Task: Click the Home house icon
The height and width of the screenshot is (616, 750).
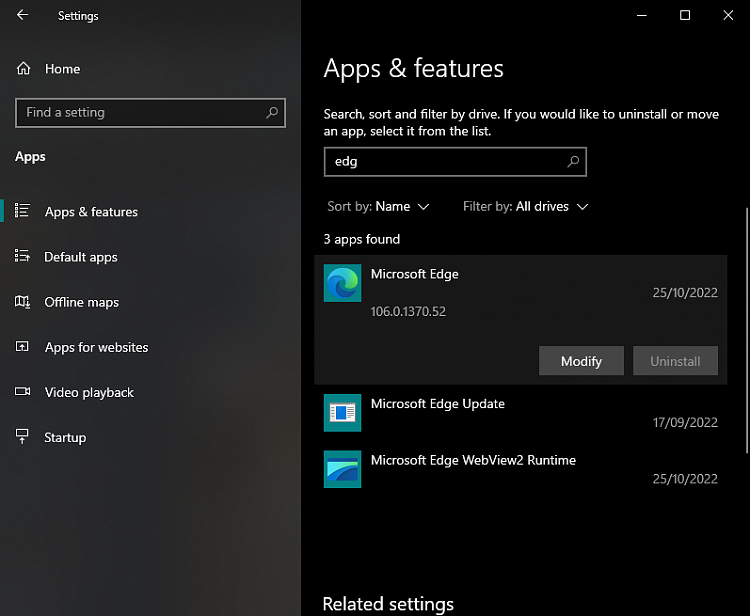Action: pos(23,68)
